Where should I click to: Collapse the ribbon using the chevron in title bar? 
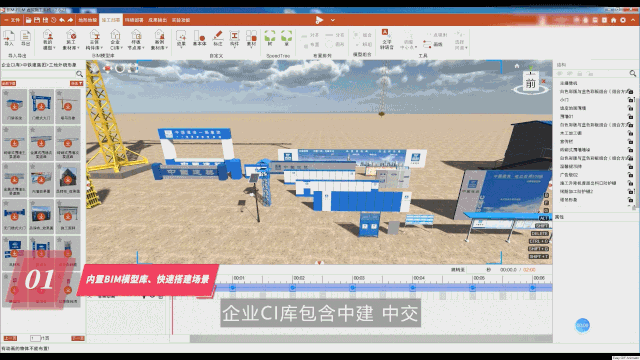[x=633, y=20]
